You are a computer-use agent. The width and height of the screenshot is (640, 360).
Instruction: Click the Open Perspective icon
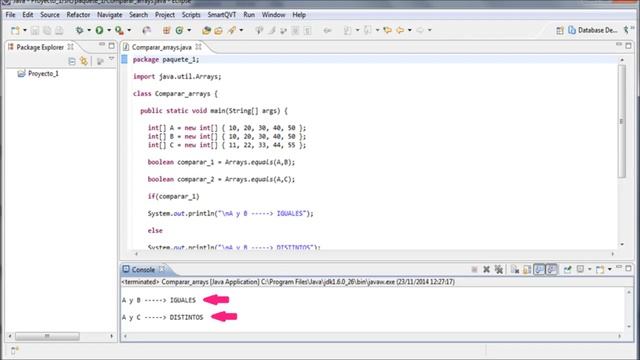560,30
